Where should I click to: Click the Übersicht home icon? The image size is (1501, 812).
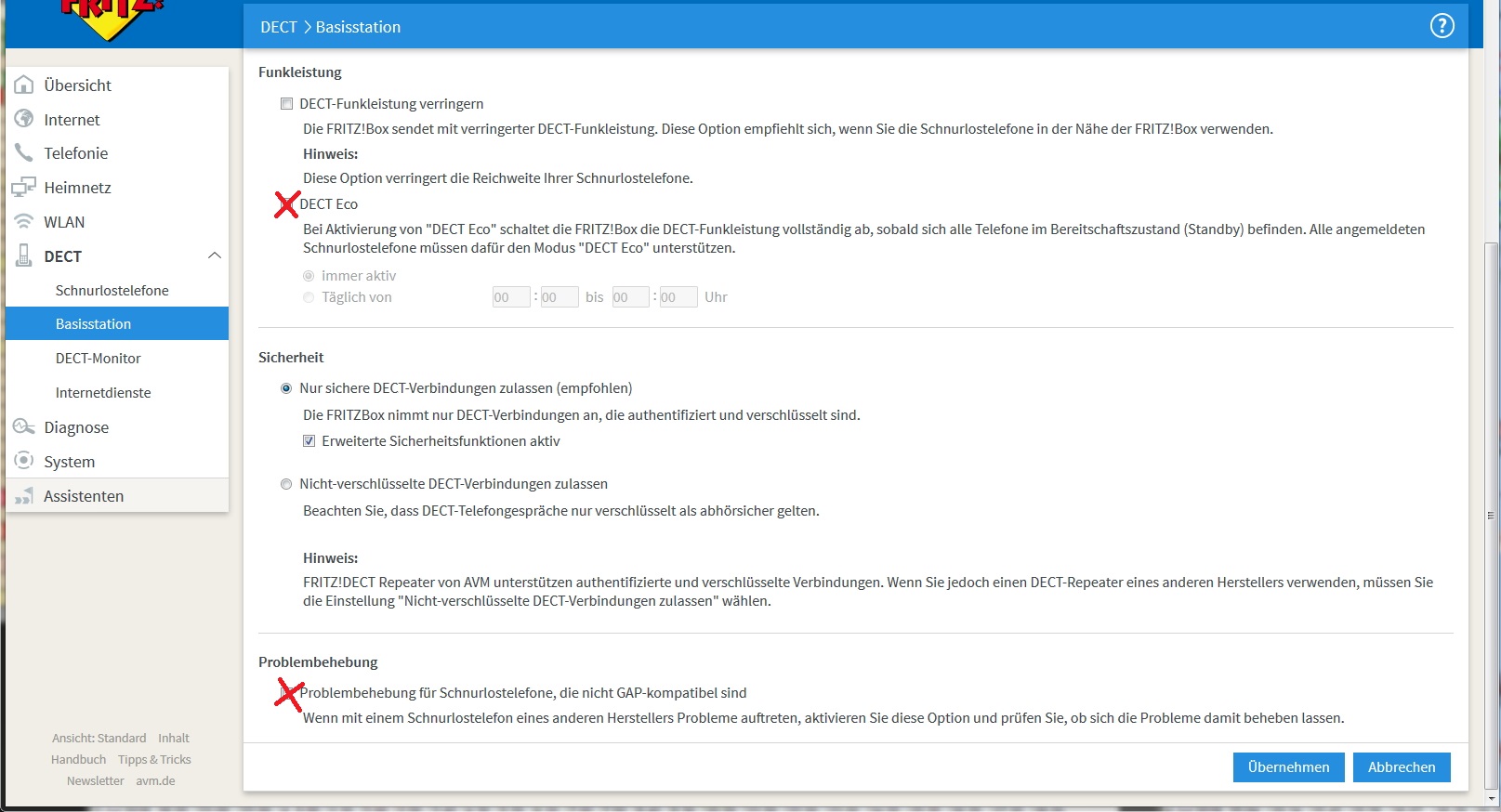[24, 85]
